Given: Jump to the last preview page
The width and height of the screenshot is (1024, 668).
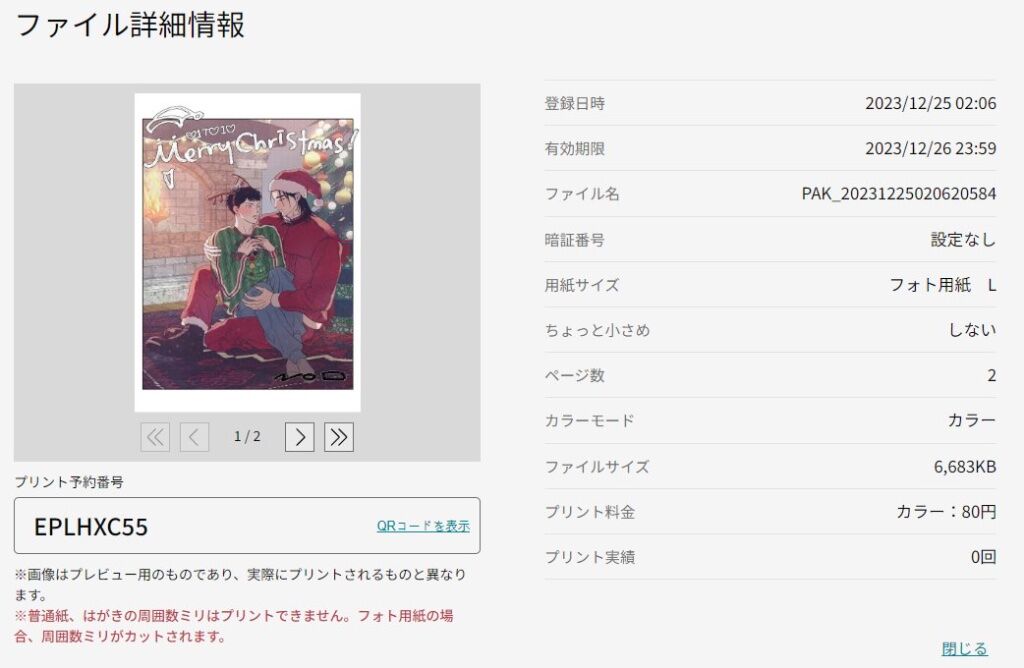Looking at the screenshot, I should coord(339,437).
